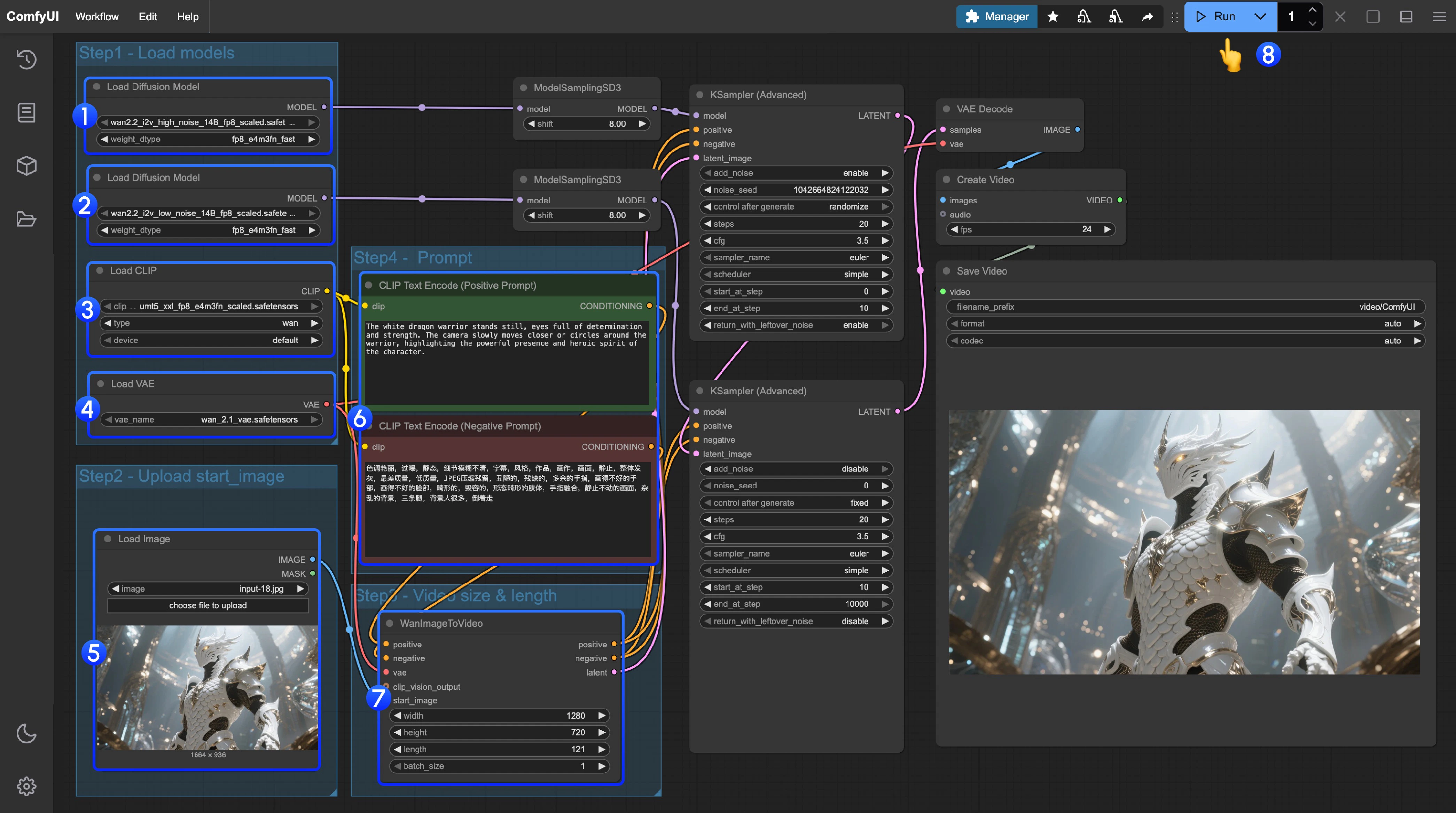1456x813 pixels.
Task: Open sampler_name dropdown in top KSampler
Action: pyautogui.click(x=796, y=258)
